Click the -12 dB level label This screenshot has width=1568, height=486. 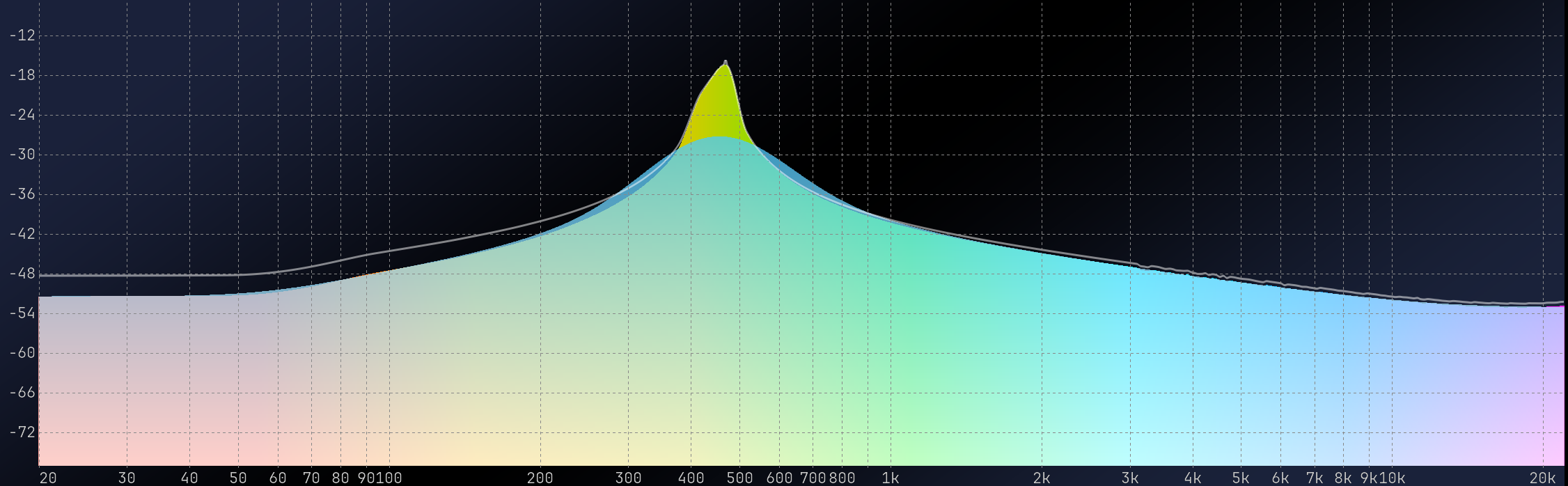click(22, 36)
